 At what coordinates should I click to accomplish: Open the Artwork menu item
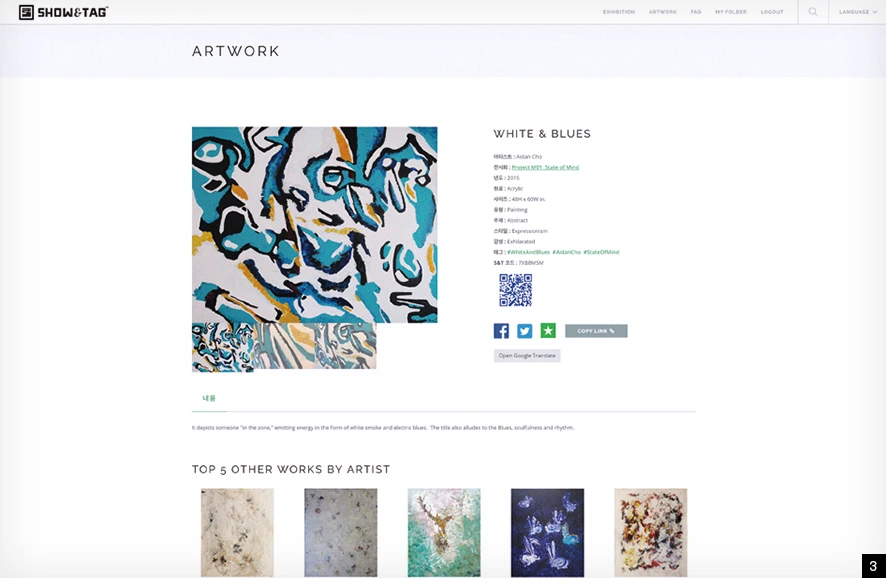pos(662,12)
